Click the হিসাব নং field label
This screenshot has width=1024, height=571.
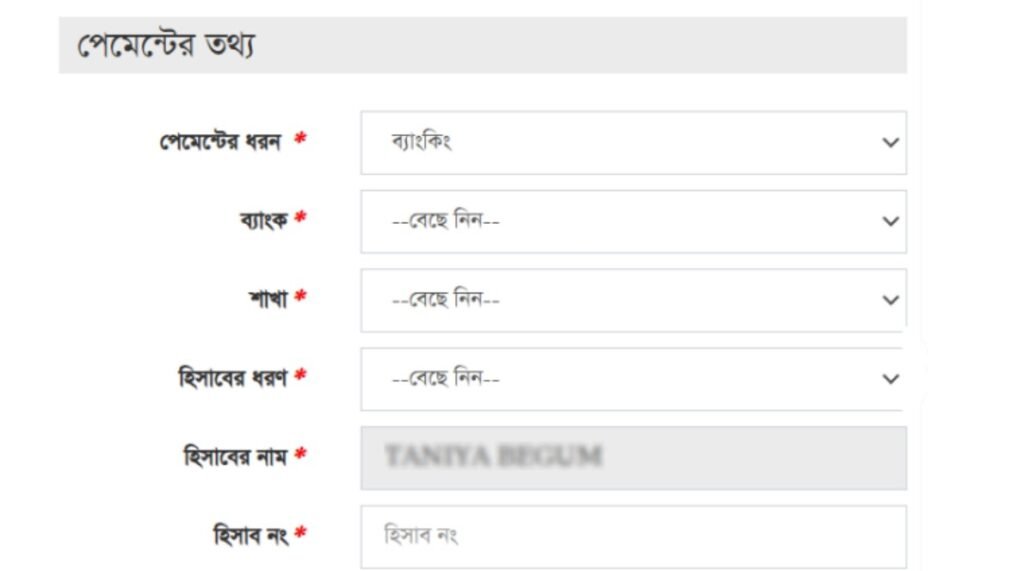tap(250, 536)
